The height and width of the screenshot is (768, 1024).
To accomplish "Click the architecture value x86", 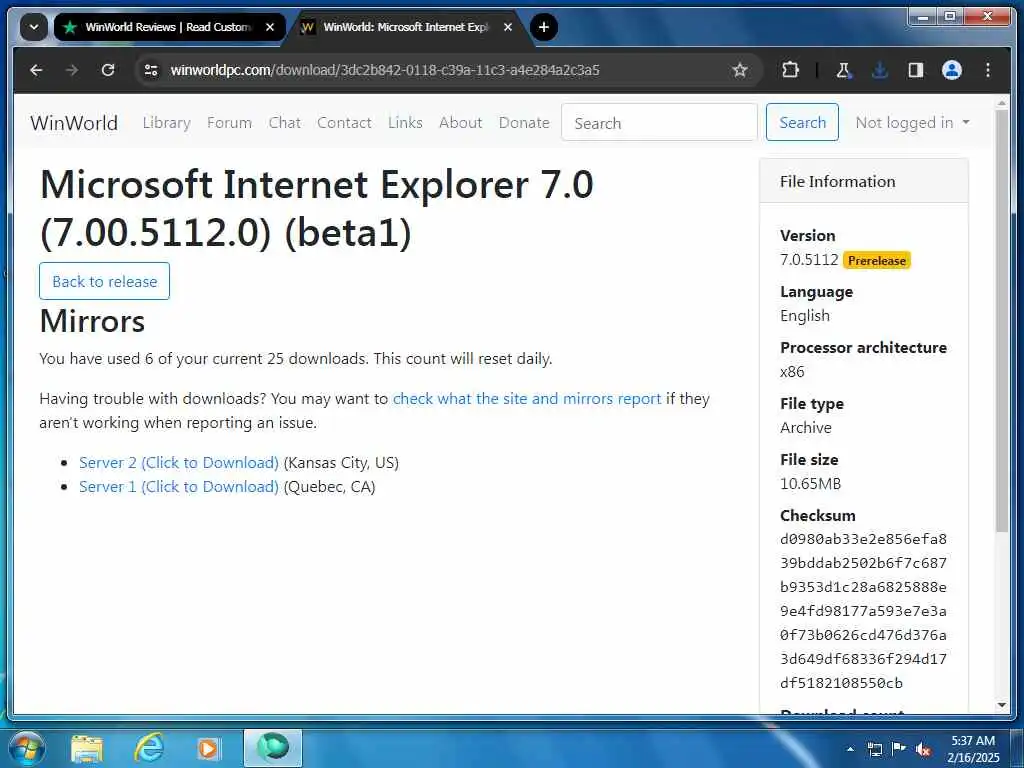I will 792,372.
